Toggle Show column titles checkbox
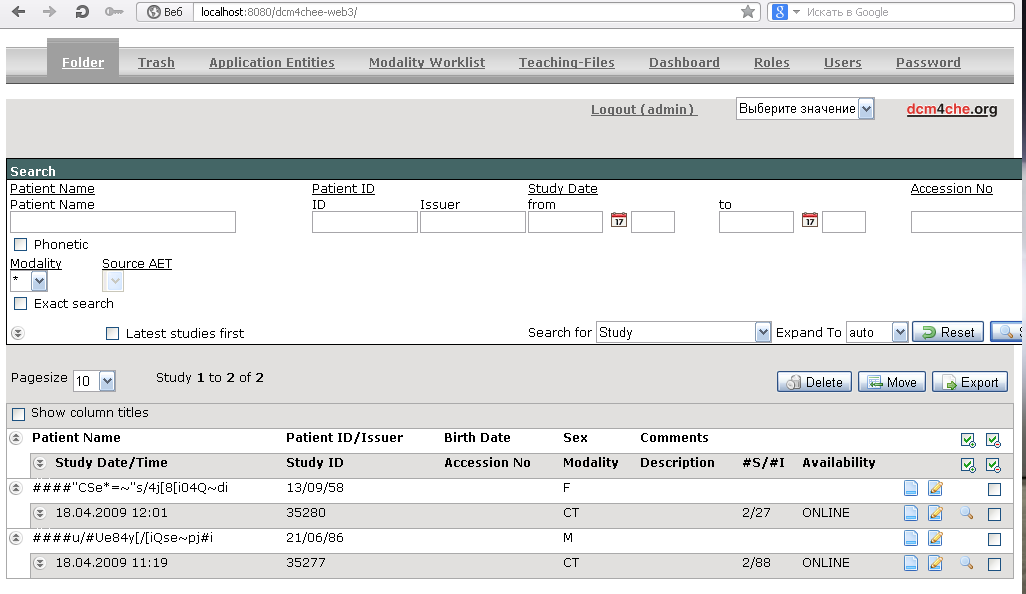This screenshot has height=594, width=1026. coord(18,413)
